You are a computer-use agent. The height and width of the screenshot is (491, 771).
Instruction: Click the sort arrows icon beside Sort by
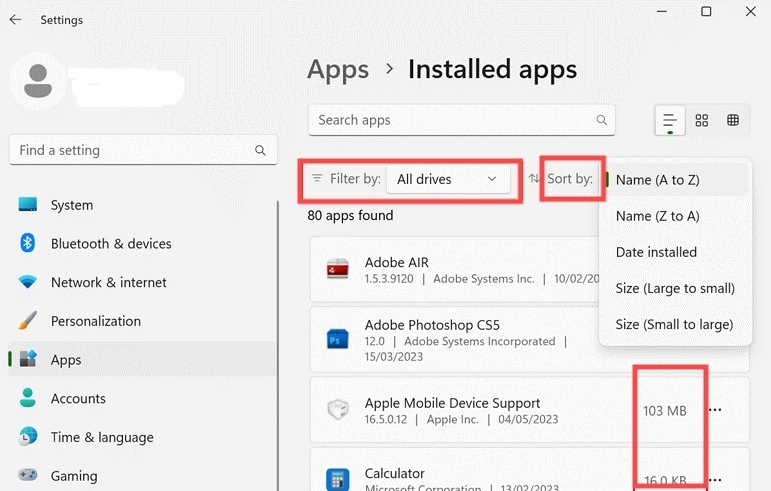[x=534, y=178]
